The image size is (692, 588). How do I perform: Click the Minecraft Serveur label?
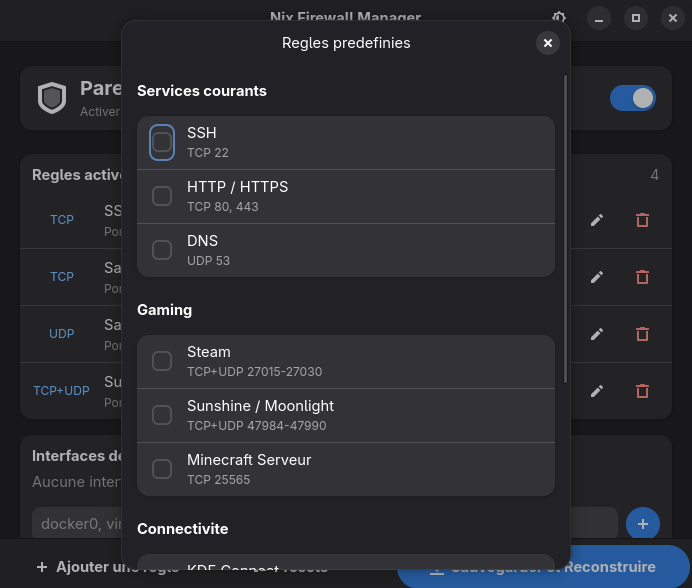point(249,460)
